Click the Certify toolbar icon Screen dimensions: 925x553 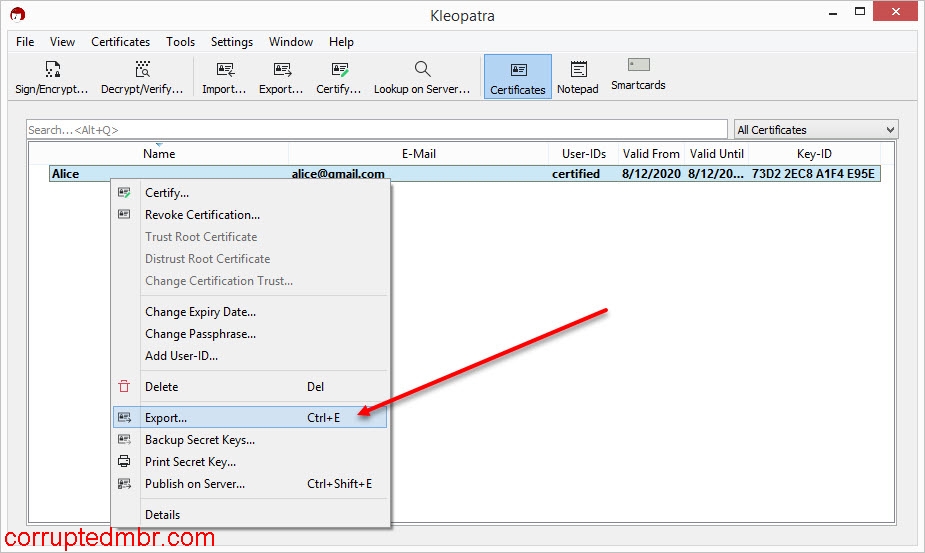tap(339, 77)
